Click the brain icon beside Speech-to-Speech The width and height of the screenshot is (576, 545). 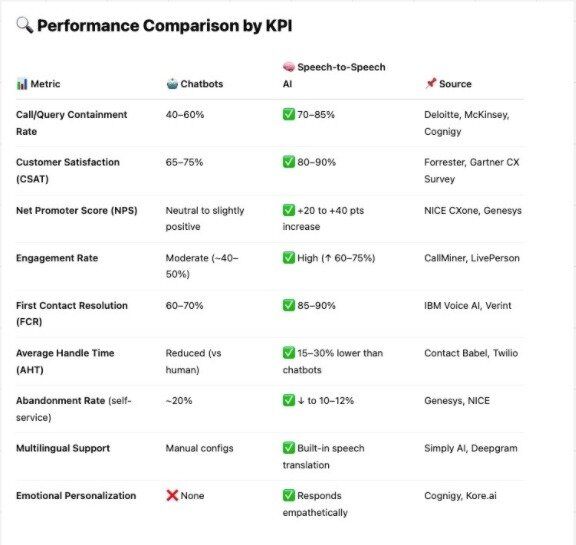289,67
